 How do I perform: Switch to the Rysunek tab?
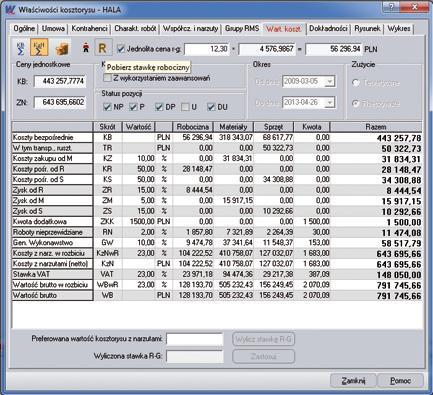pos(367,29)
